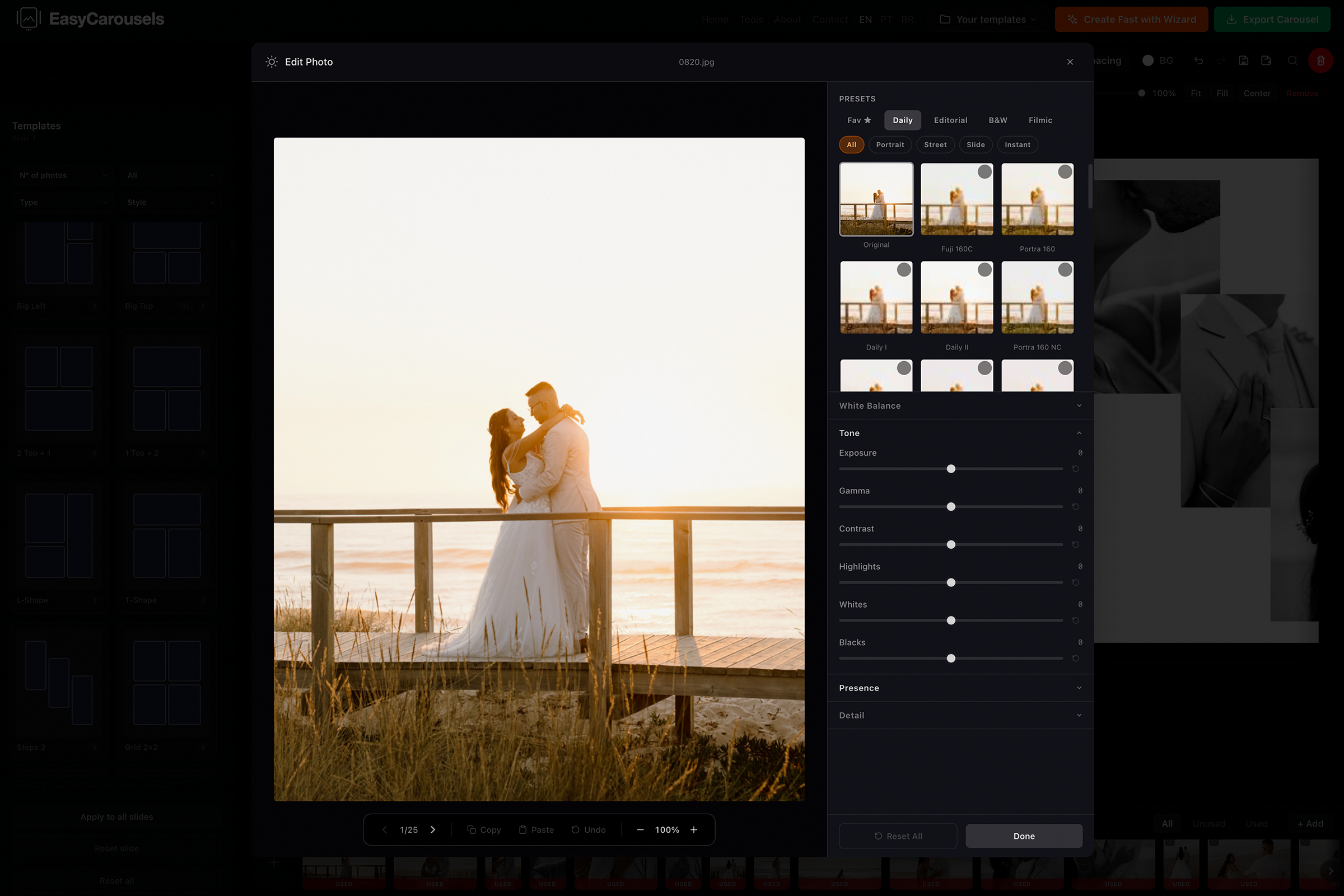1344x896 pixels.
Task: Go to next photo arrow
Action: (432, 830)
